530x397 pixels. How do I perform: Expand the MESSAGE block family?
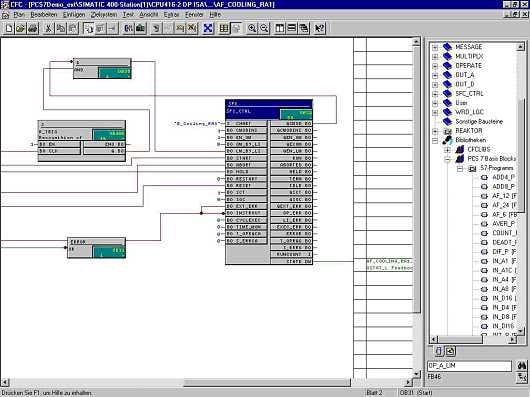coord(435,47)
